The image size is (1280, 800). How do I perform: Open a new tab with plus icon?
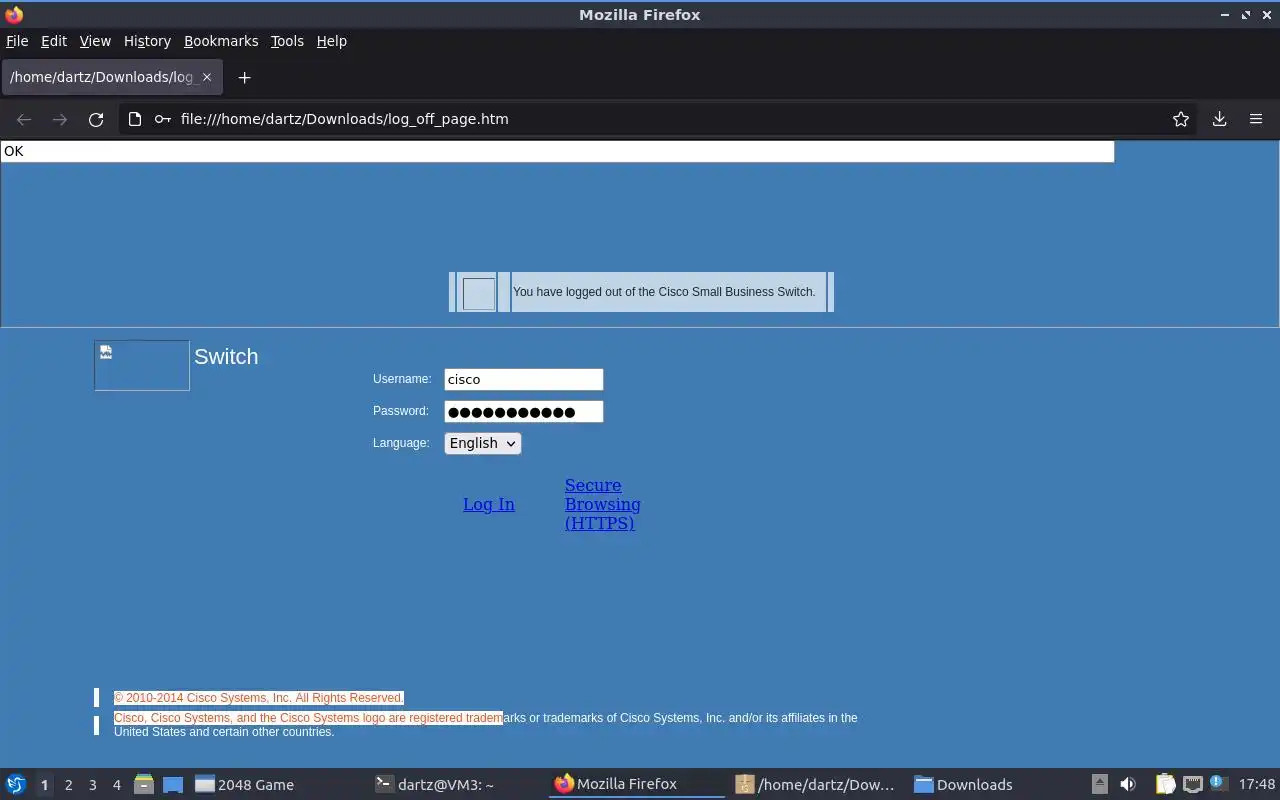point(244,77)
